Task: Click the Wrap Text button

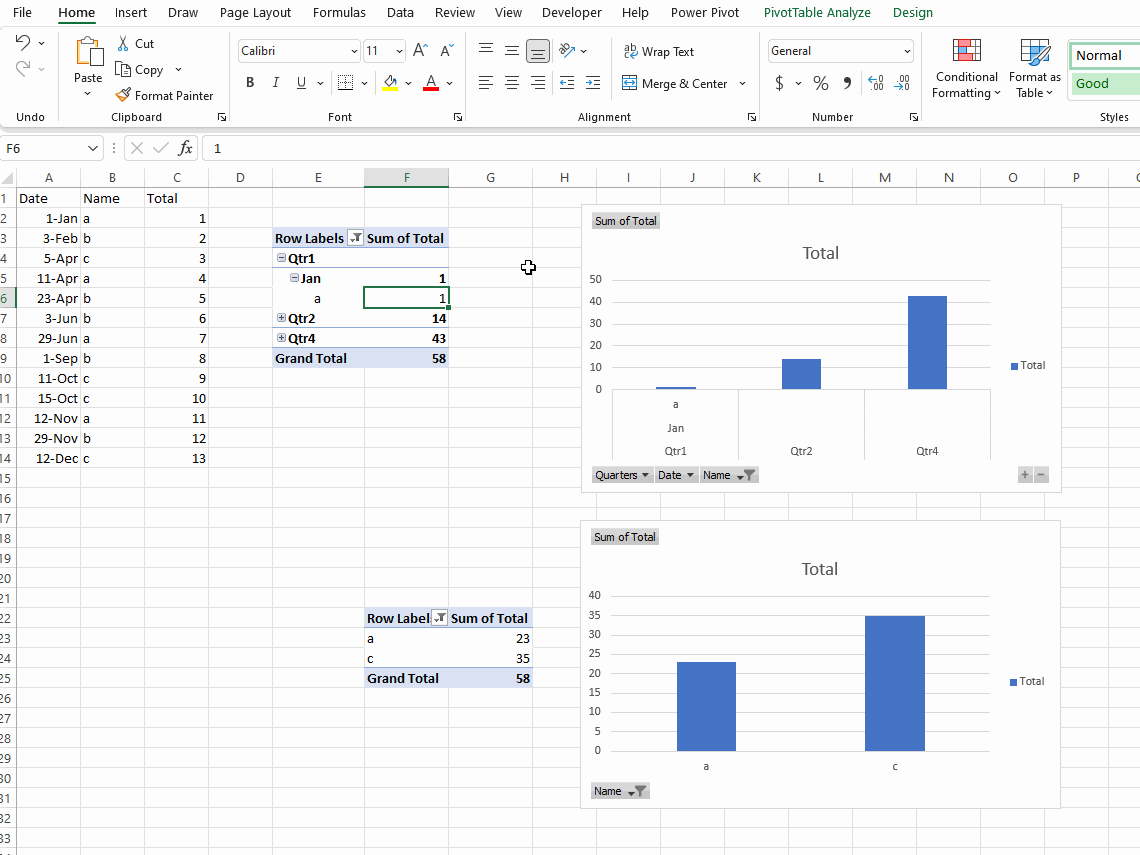Action: coord(658,51)
